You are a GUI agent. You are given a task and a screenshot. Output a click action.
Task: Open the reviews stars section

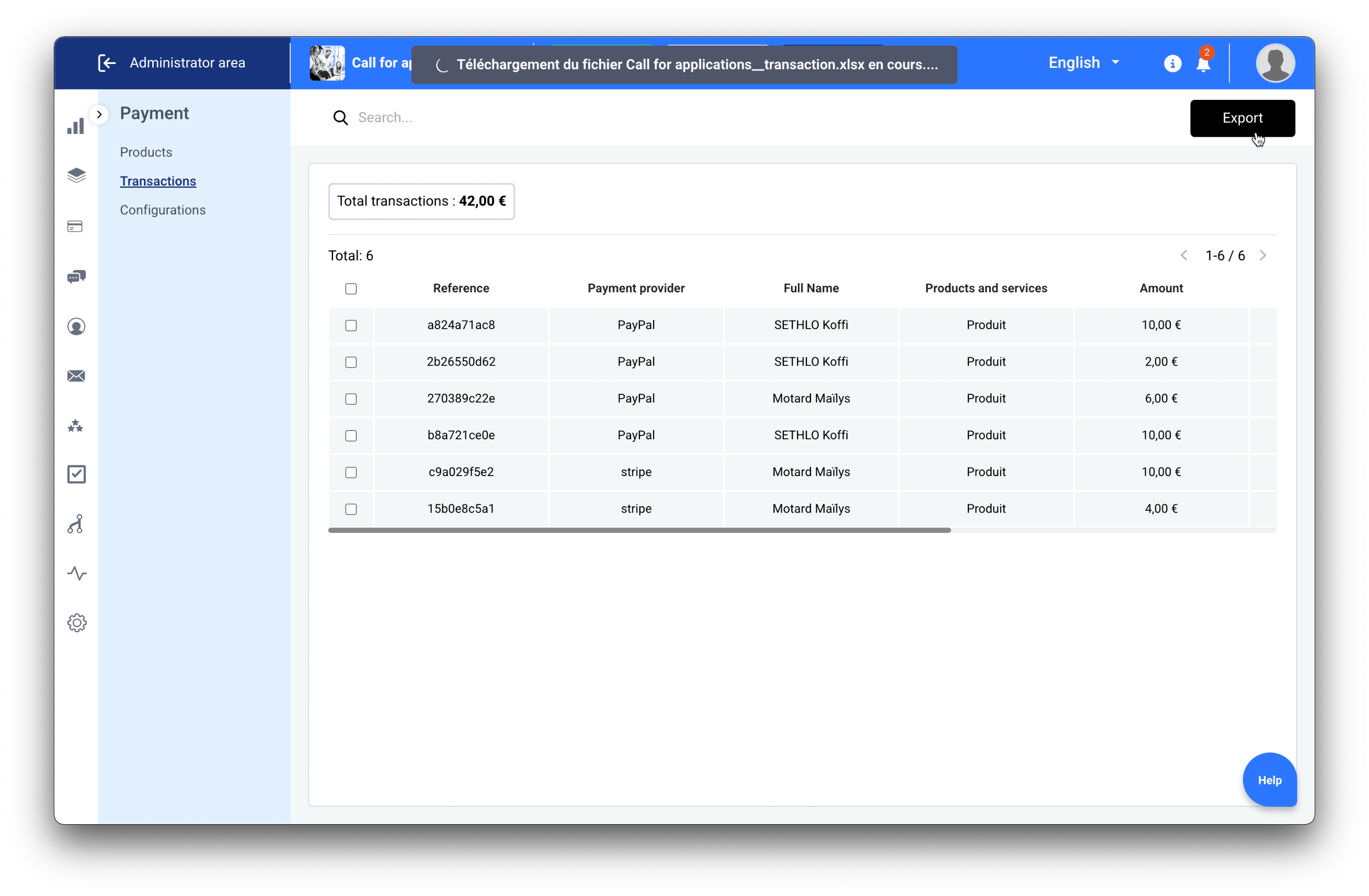[75, 426]
